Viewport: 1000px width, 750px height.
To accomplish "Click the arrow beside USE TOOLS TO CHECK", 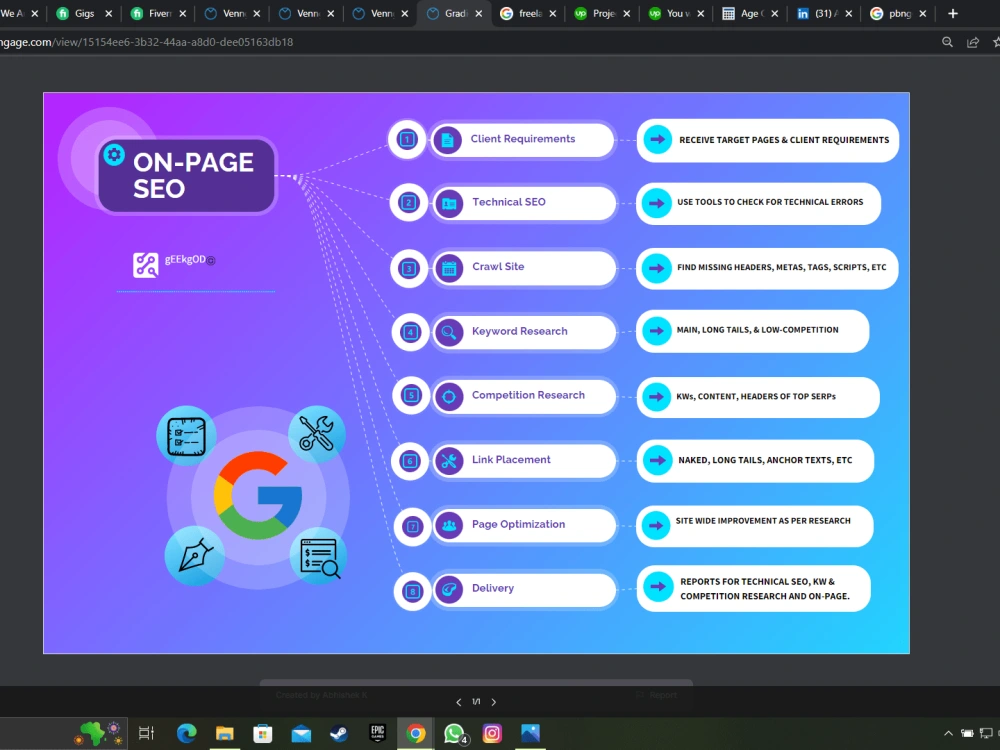I will (656, 203).
